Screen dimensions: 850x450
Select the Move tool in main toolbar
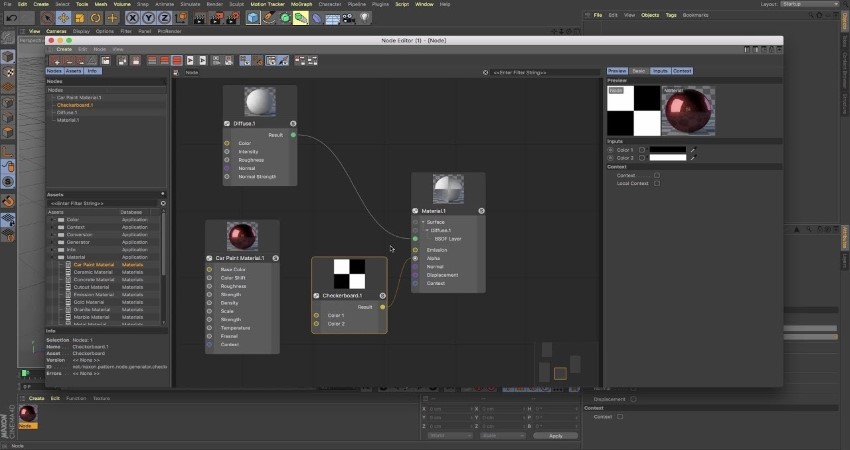click(63, 18)
